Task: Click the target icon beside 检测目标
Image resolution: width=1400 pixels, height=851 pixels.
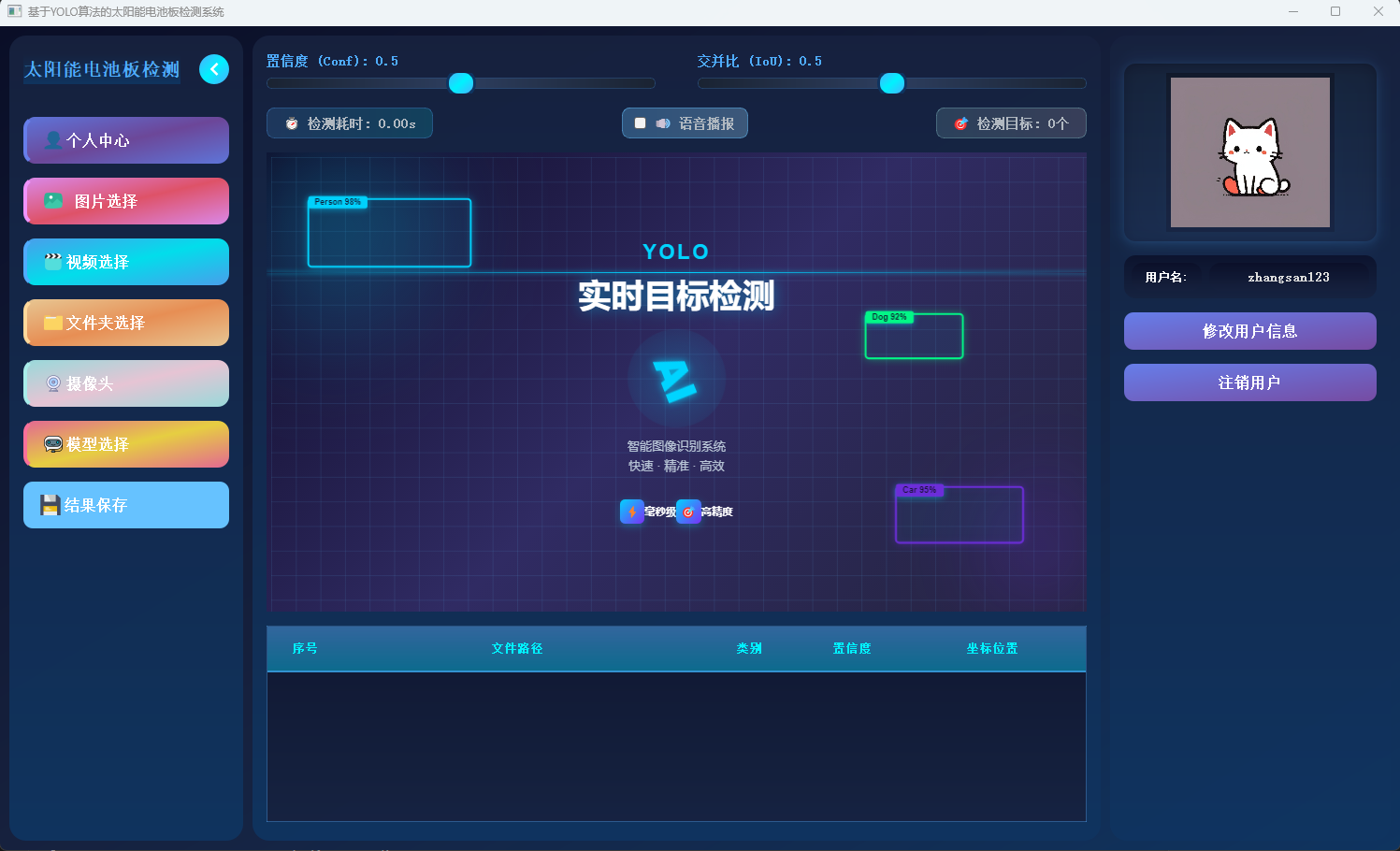Action: 963,123
